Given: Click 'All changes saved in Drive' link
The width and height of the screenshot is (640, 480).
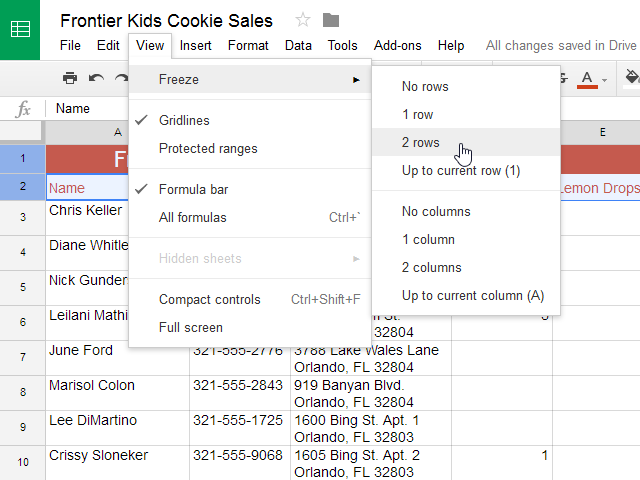Looking at the screenshot, I should [560, 45].
